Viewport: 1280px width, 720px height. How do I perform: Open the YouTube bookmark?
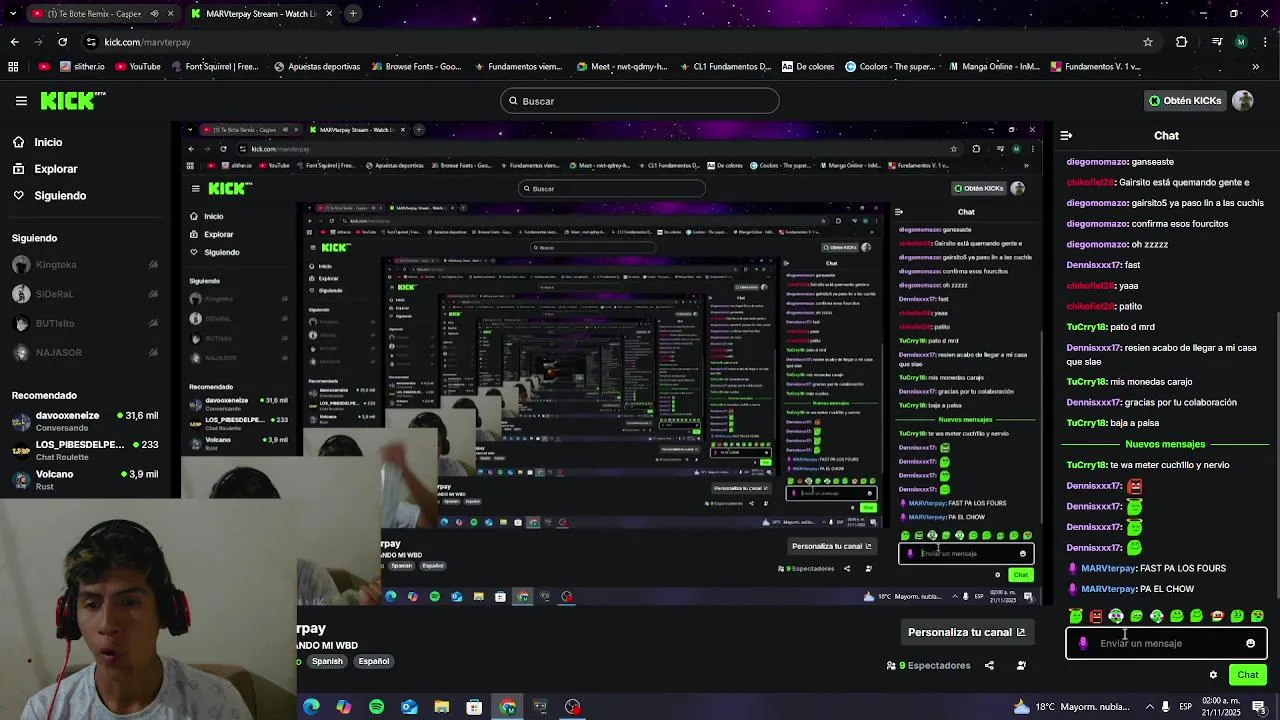point(138,67)
